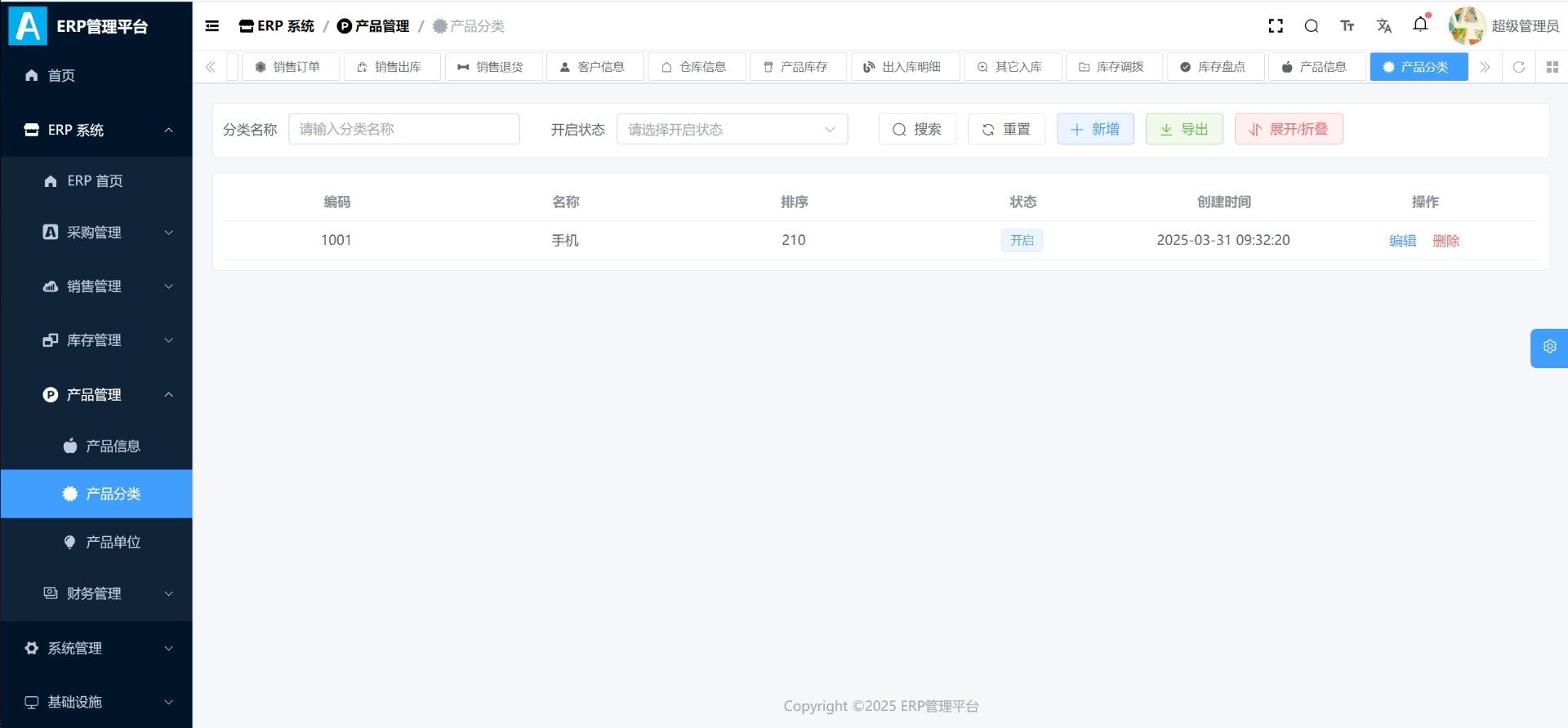Switch to the 仓库信息 tab

tap(697, 67)
